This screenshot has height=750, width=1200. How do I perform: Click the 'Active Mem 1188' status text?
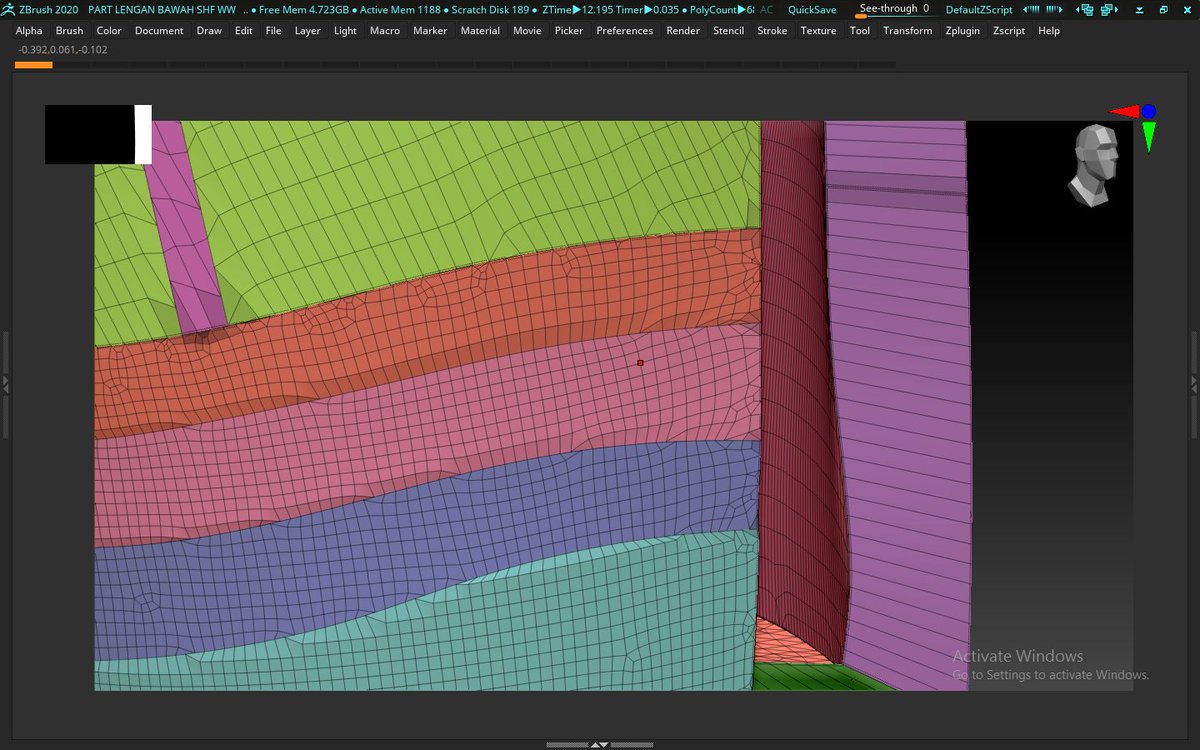pyautogui.click(x=400, y=9)
